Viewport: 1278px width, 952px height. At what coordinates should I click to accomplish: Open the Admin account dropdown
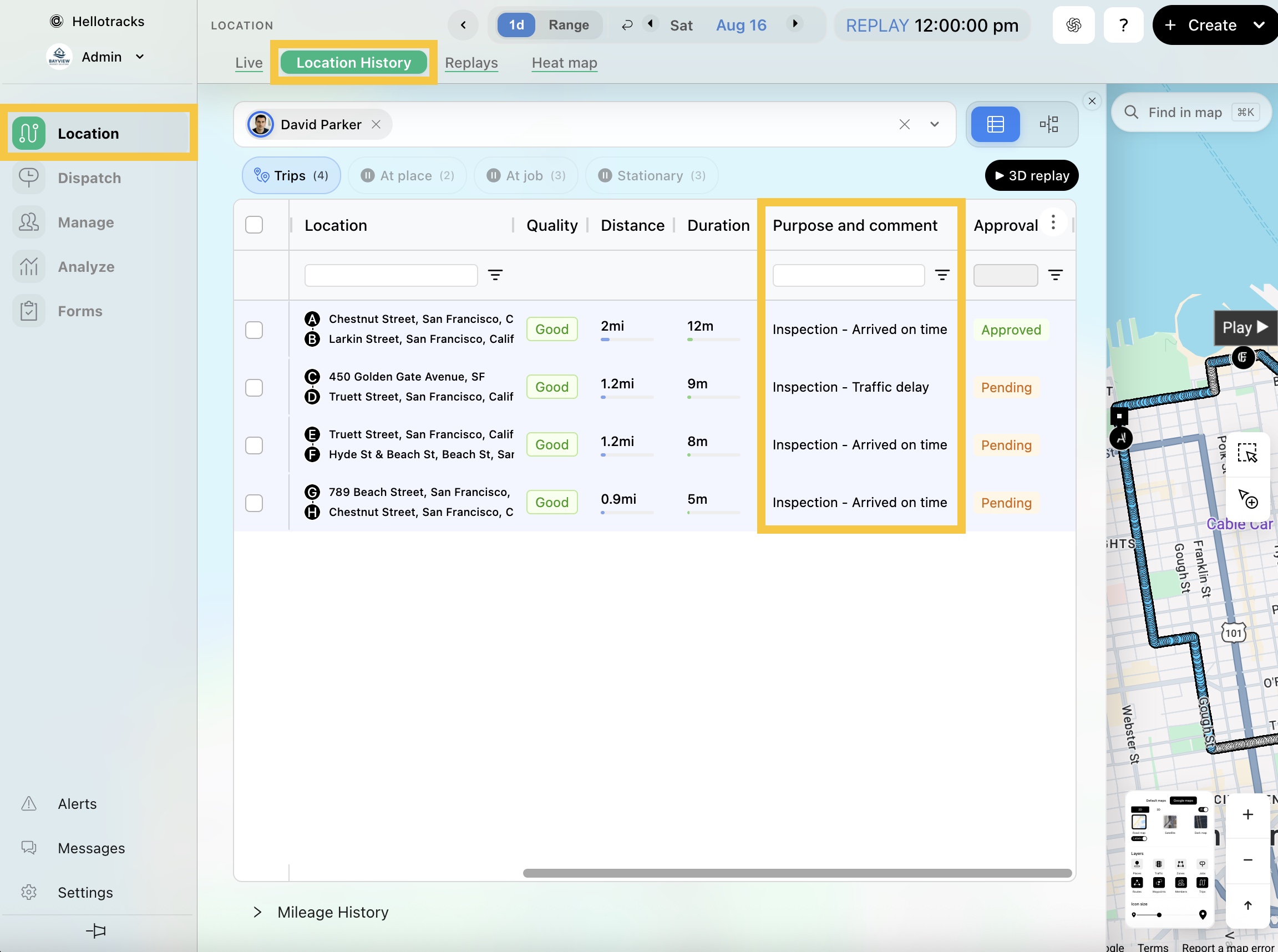click(95, 57)
